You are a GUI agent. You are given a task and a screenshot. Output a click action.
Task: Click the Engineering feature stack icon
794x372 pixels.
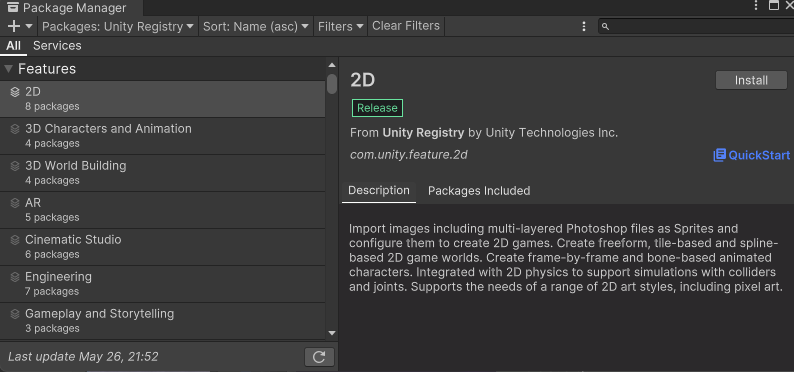pos(15,277)
